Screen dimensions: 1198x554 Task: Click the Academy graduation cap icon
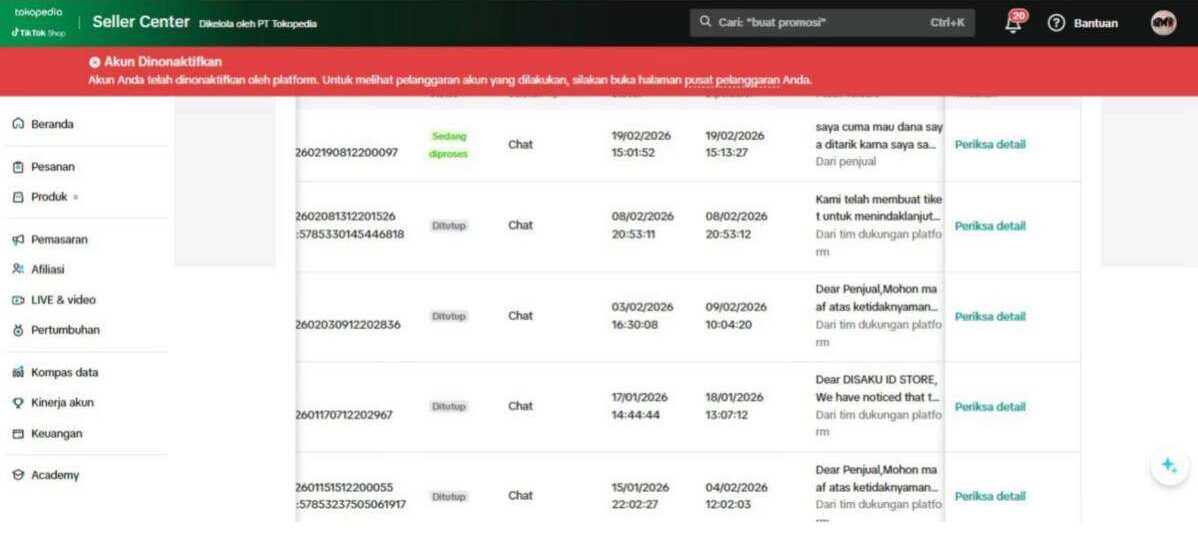(x=17, y=475)
